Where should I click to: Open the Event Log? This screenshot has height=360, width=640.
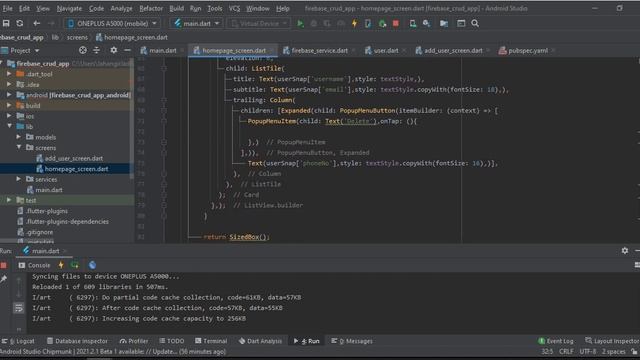556,341
